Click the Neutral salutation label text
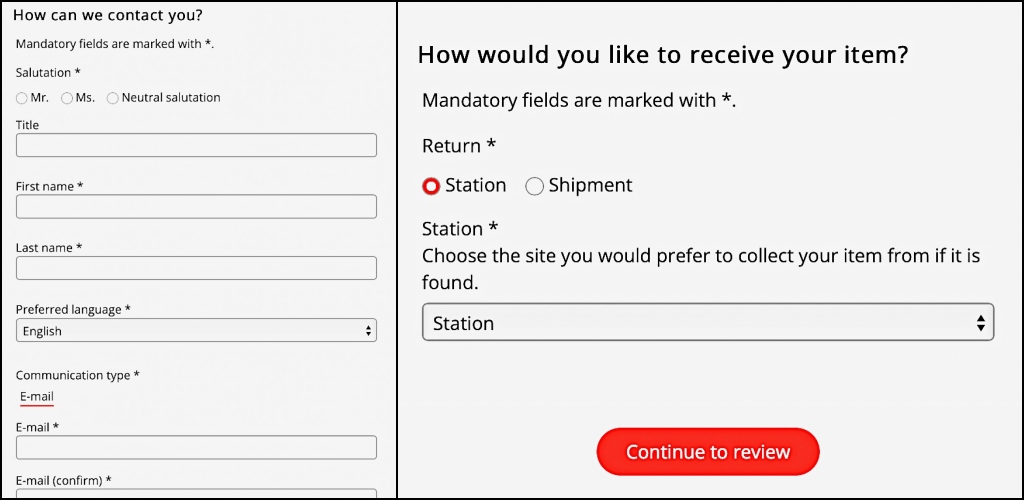The image size is (1024, 500). click(x=171, y=98)
